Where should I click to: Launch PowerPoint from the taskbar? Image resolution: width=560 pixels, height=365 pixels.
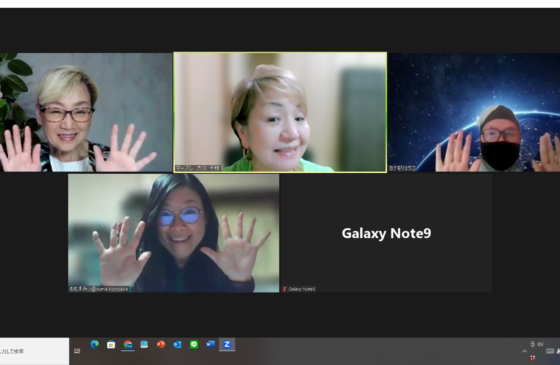(x=161, y=345)
